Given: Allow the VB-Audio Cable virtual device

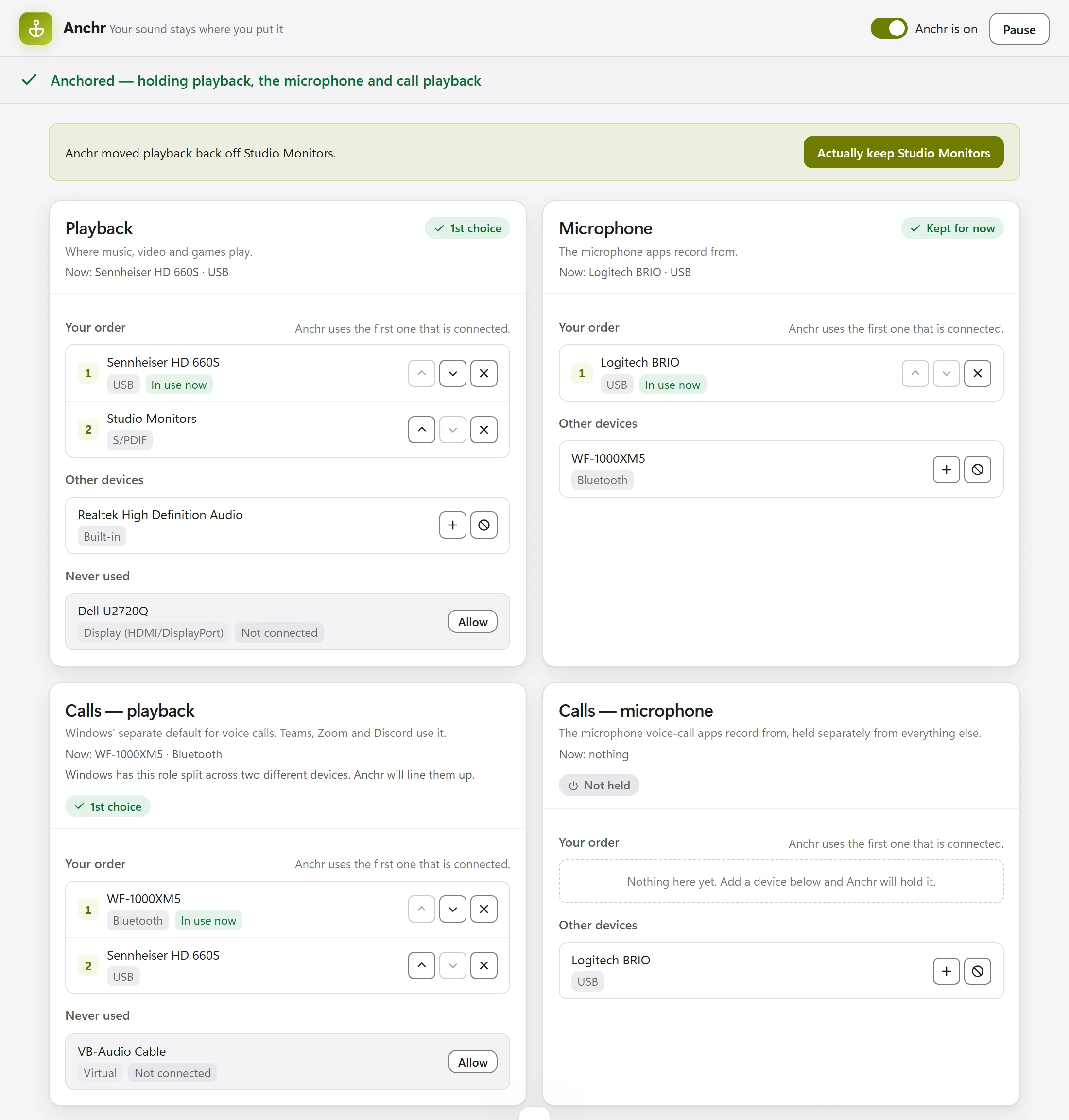Looking at the screenshot, I should pyautogui.click(x=472, y=1062).
